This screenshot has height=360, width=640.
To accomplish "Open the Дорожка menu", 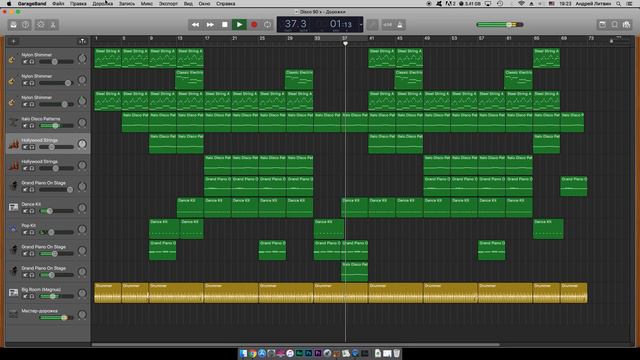I will (102, 4).
